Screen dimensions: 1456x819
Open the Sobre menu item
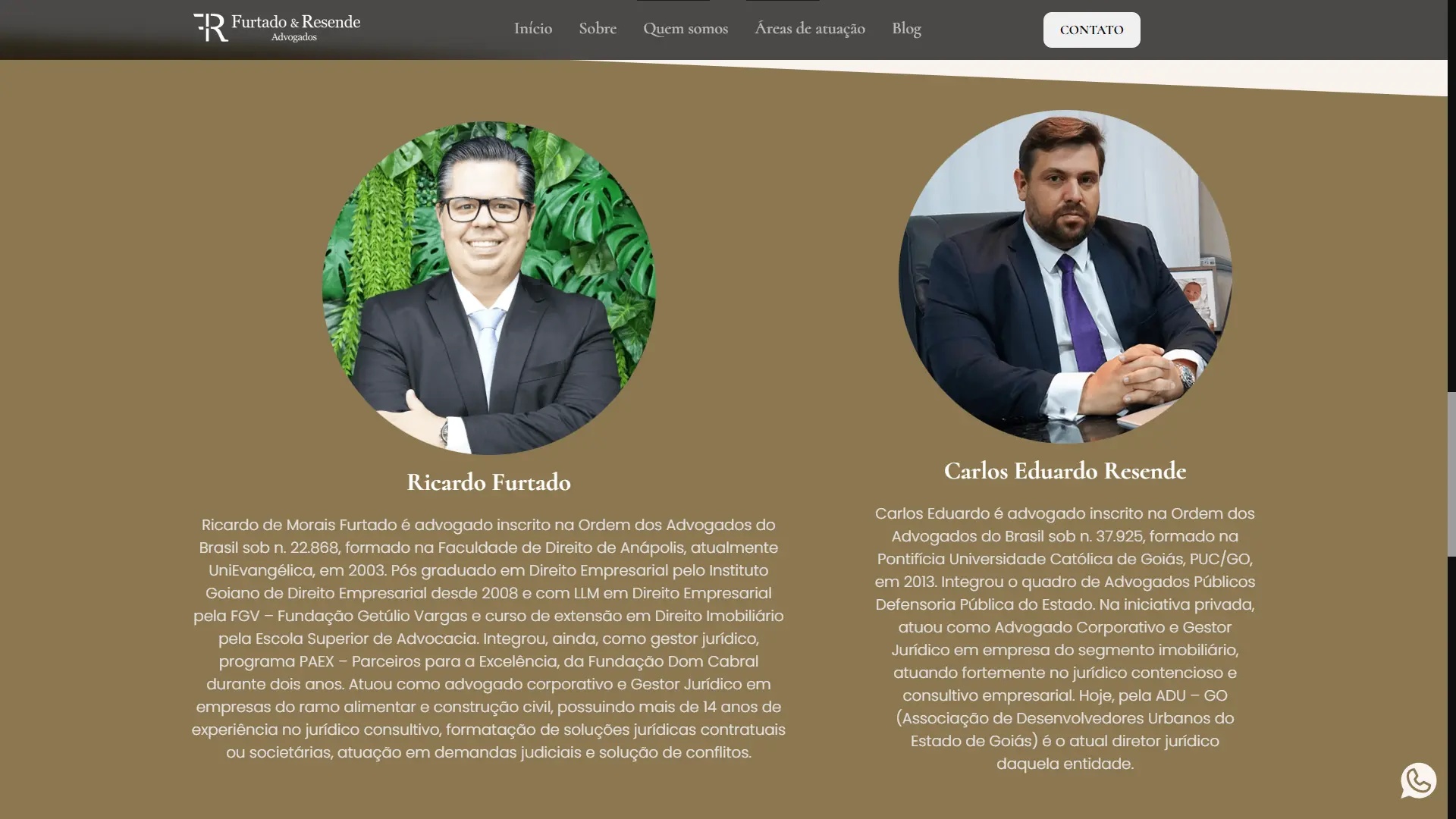[x=598, y=29]
